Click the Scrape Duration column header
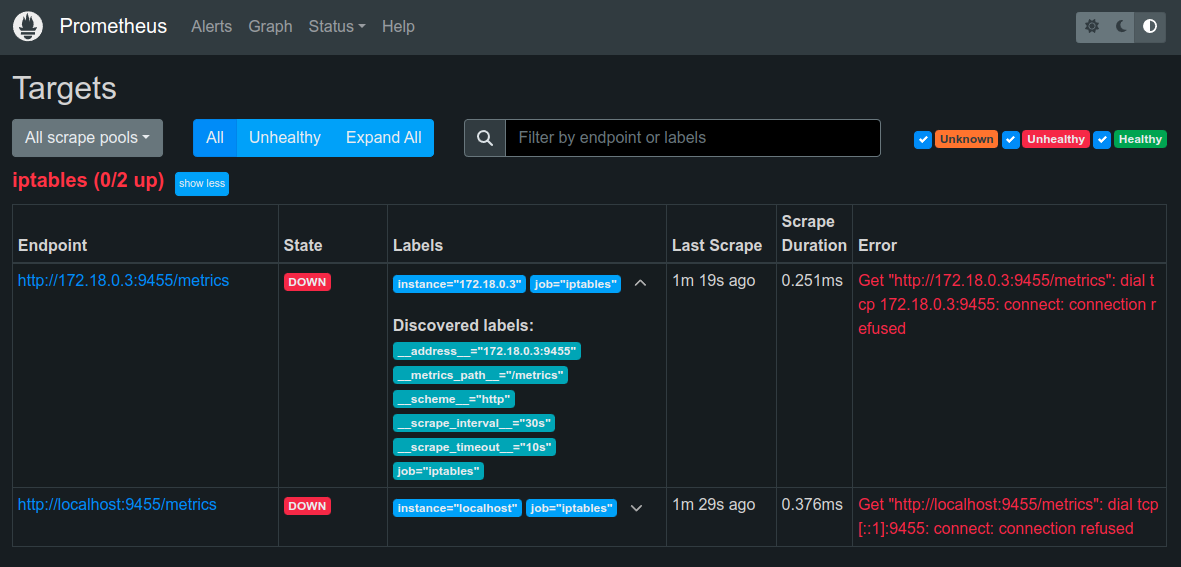The height and width of the screenshot is (567, 1181). click(814, 233)
